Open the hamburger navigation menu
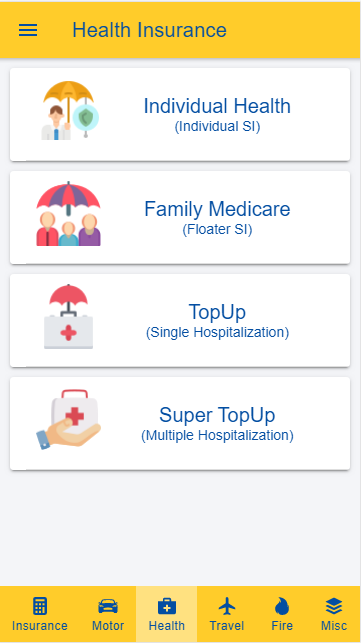 click(28, 30)
